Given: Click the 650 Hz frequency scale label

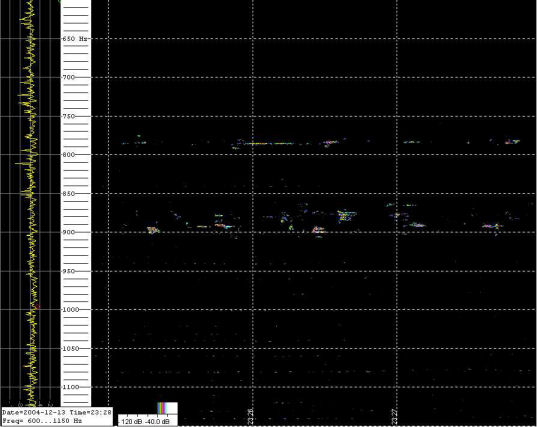Looking at the screenshot, I should pyautogui.click(x=75, y=39).
